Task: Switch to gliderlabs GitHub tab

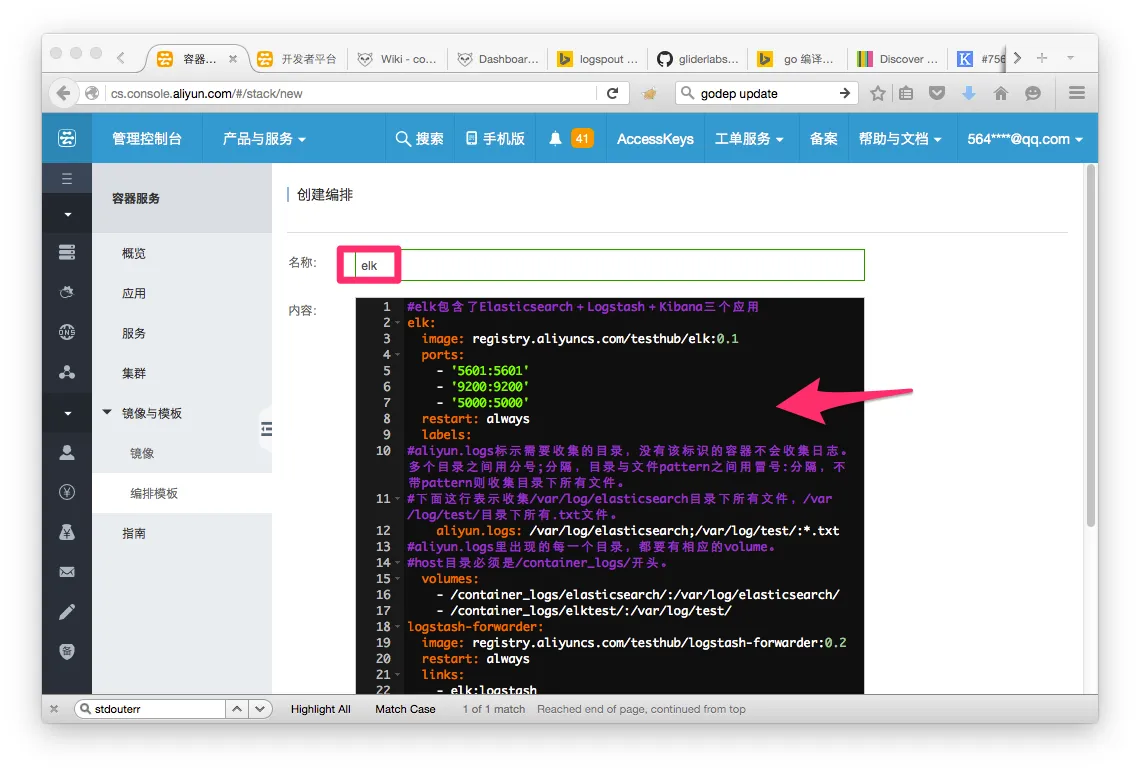Action: [x=698, y=59]
